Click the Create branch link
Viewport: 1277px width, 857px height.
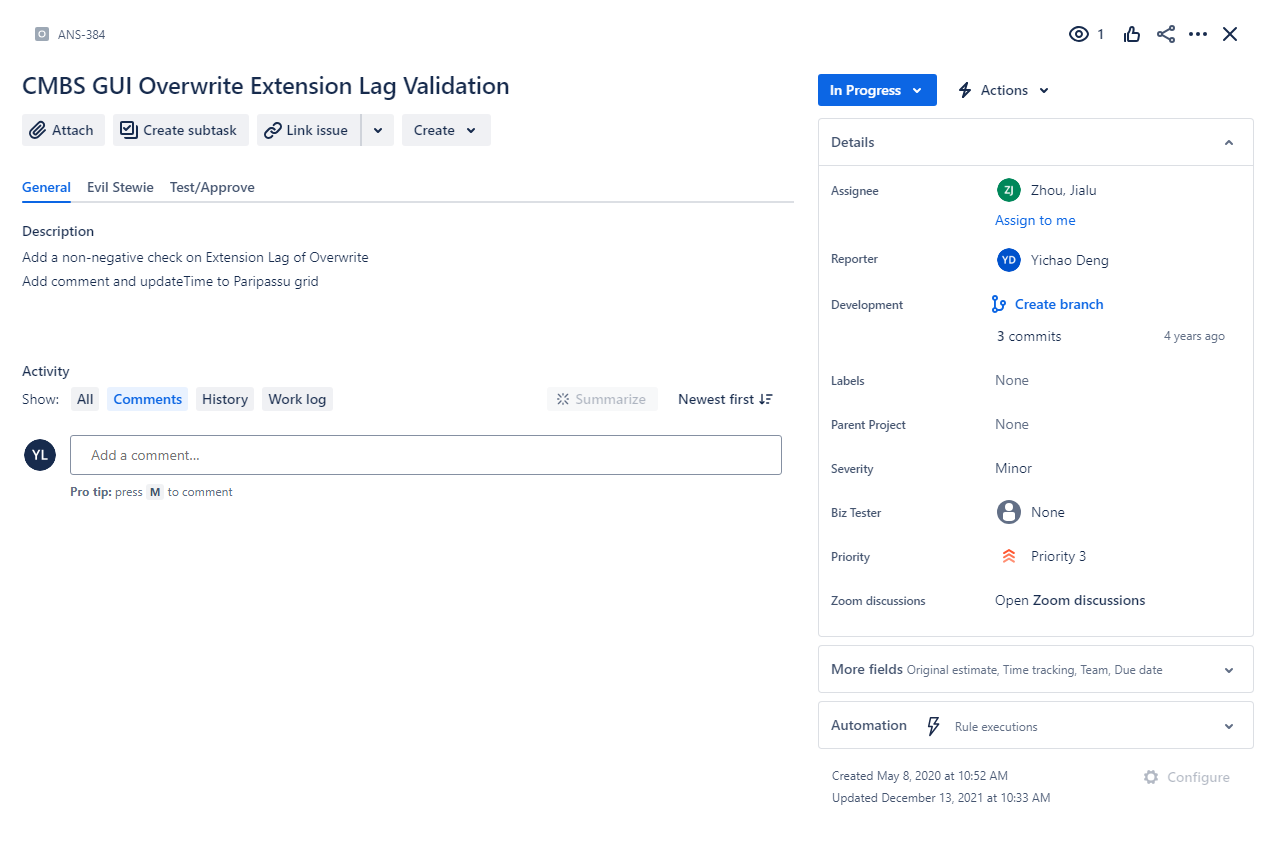point(1059,304)
